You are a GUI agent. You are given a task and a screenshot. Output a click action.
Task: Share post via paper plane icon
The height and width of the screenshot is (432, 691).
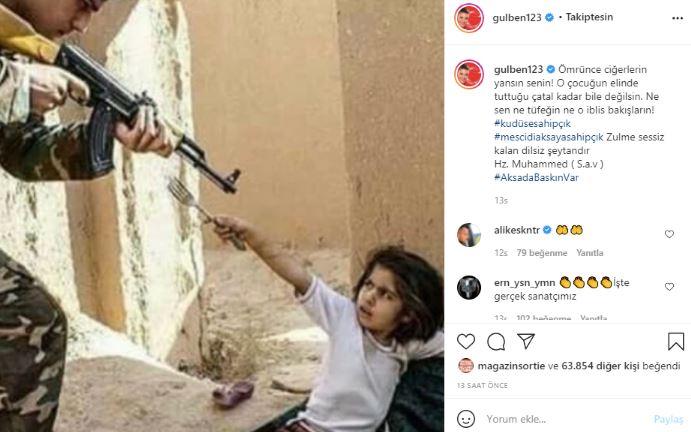coord(526,341)
